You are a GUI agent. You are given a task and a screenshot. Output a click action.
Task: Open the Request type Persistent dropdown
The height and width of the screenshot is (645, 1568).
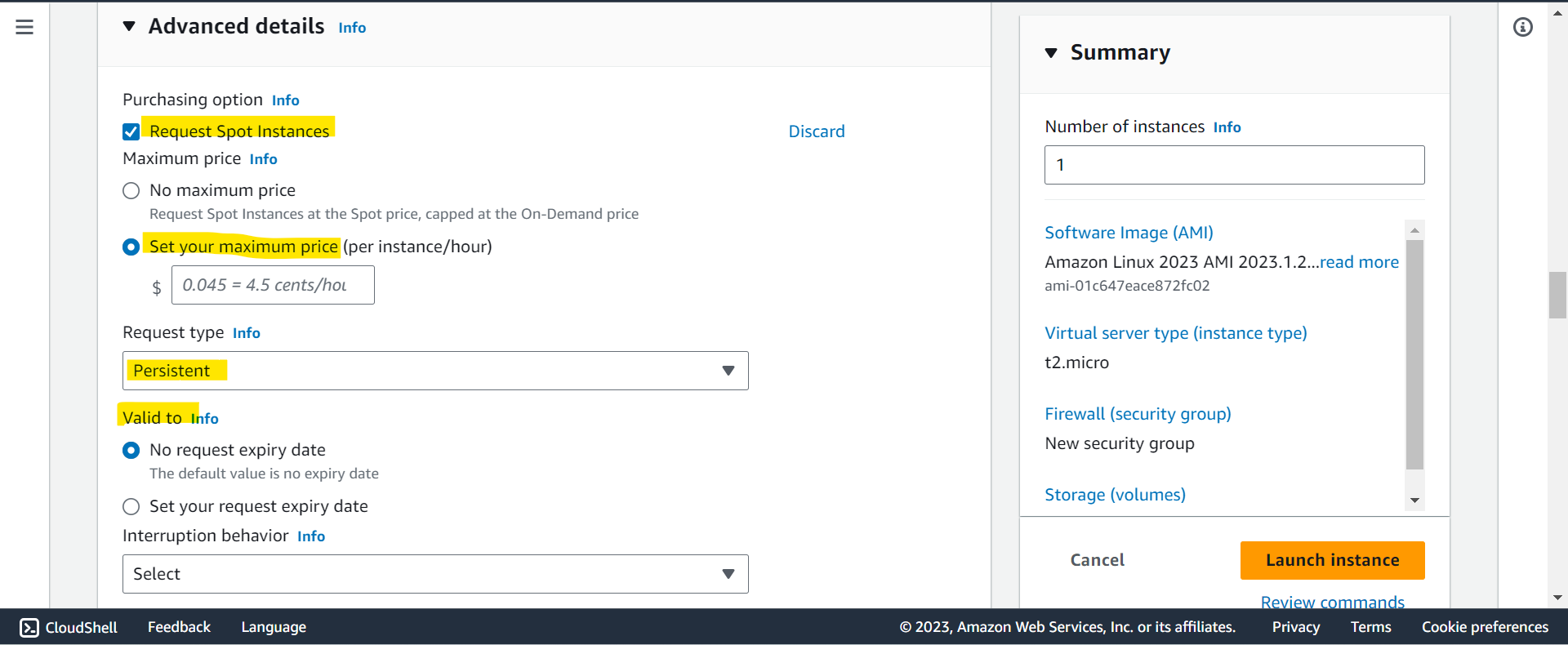[x=435, y=371]
